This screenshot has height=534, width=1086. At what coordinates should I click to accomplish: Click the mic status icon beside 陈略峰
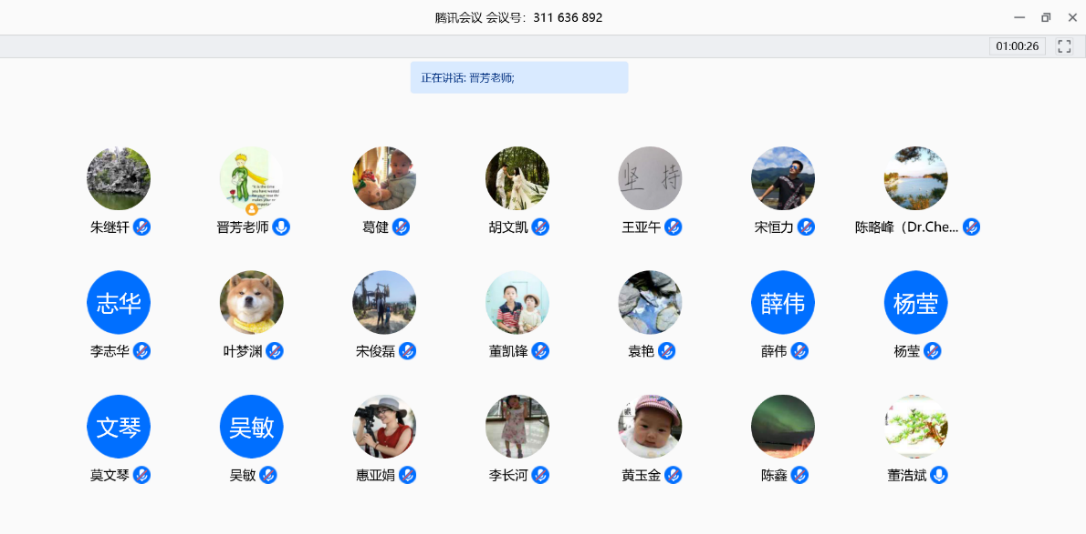tap(971, 227)
